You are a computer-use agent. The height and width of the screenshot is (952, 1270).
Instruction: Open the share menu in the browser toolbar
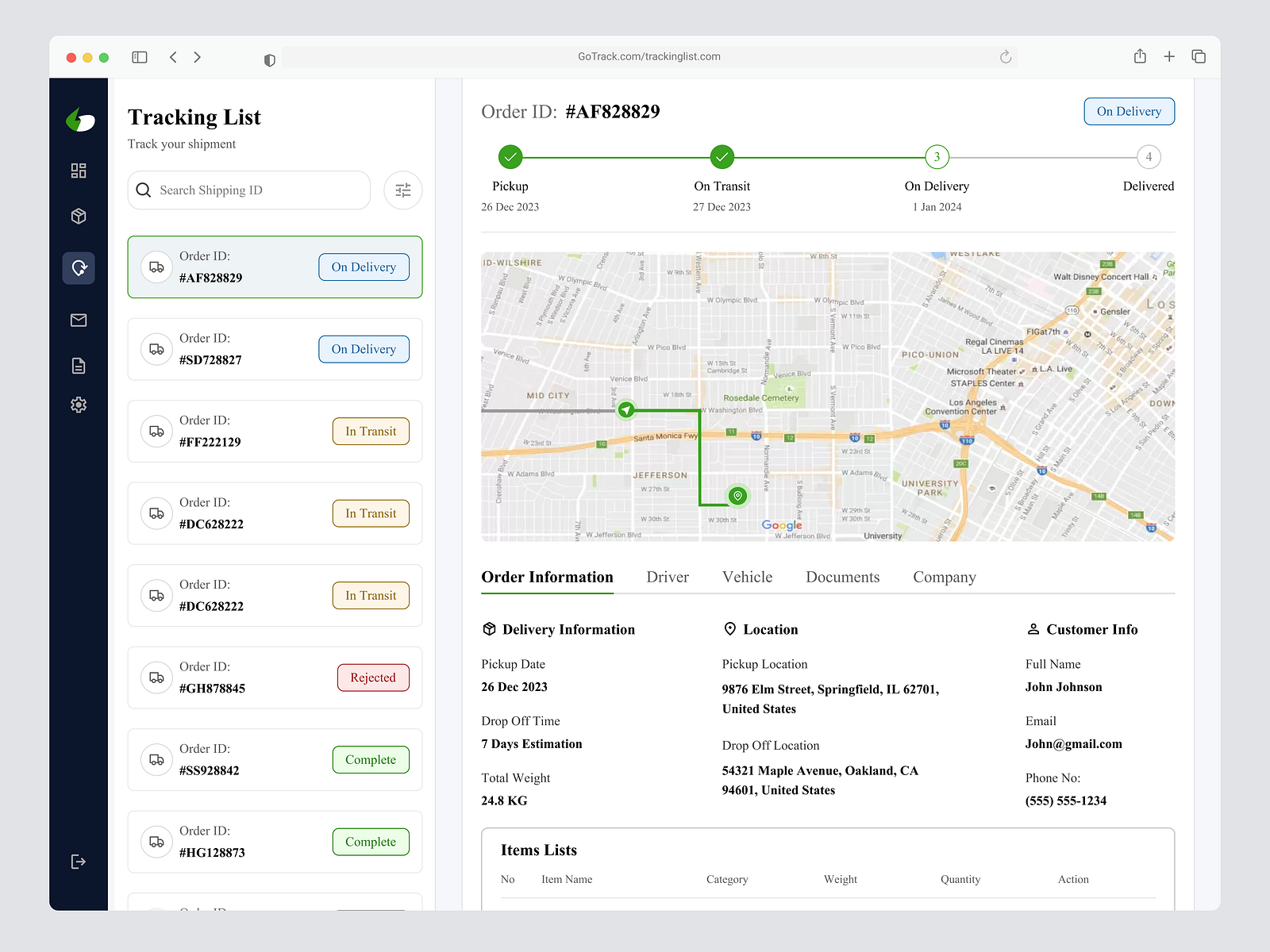click(1141, 56)
